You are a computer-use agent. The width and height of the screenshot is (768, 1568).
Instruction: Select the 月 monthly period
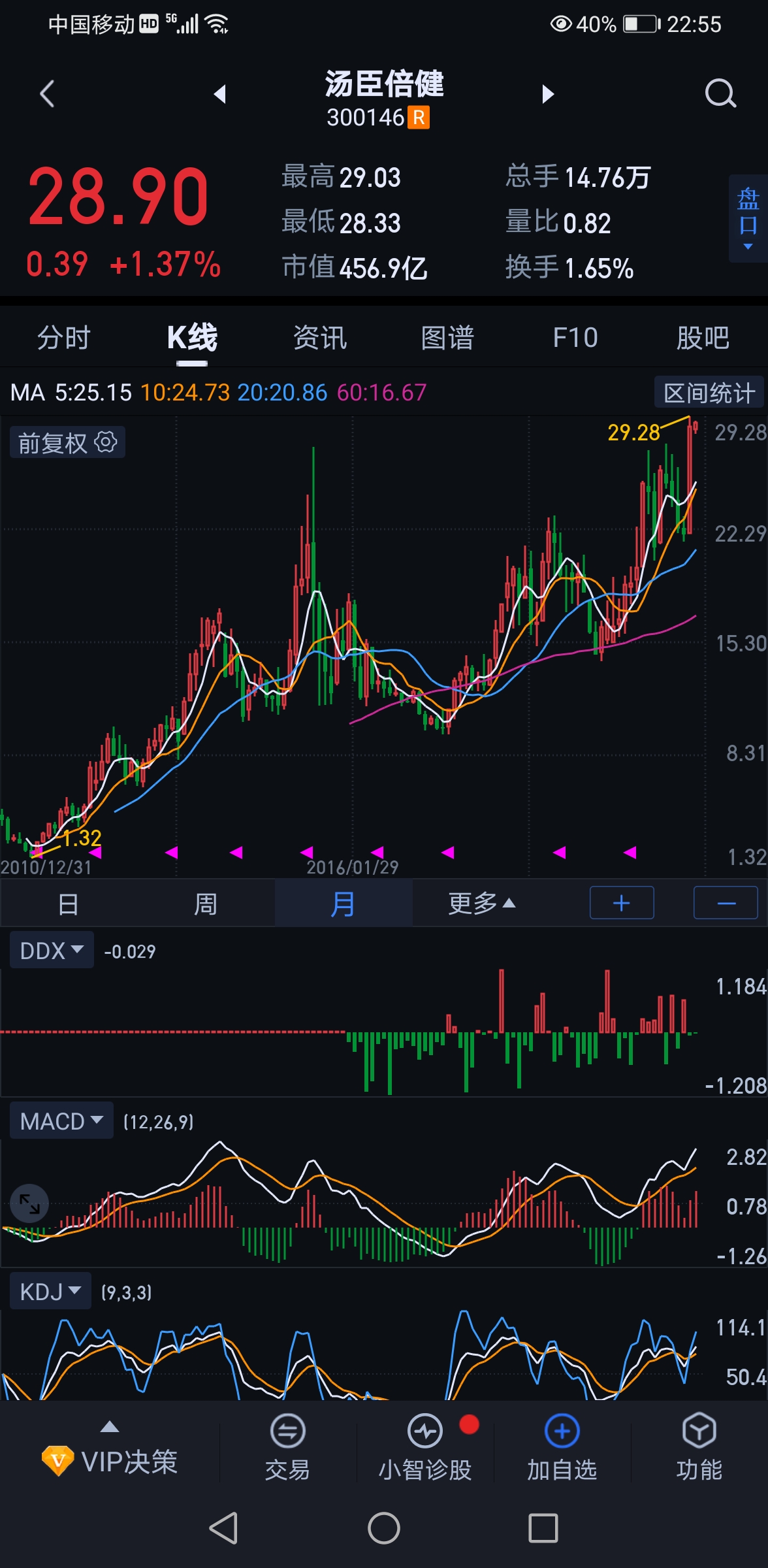[343, 904]
